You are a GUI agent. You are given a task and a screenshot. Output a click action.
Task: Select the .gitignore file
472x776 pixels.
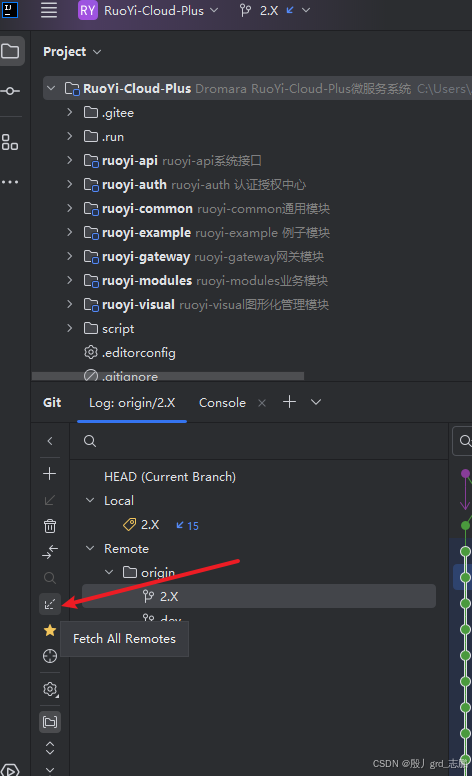(x=120, y=376)
